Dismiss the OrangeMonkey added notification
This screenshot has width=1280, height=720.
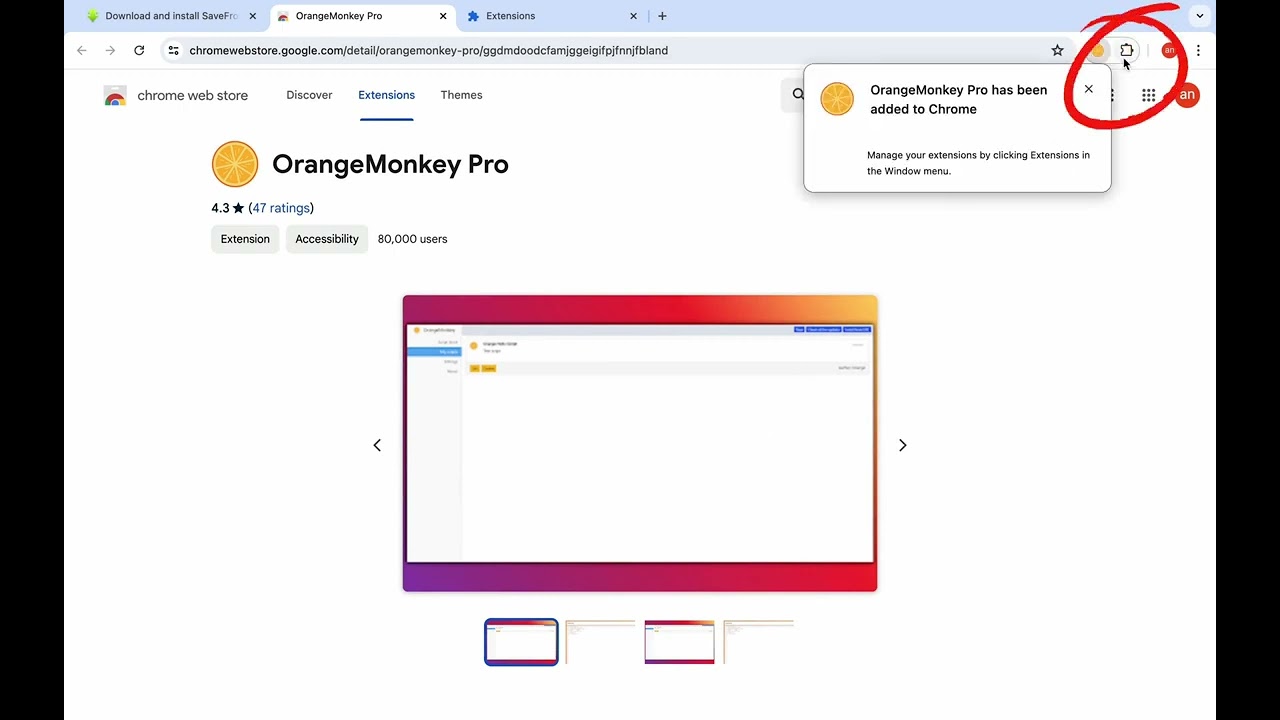pos(1089,89)
